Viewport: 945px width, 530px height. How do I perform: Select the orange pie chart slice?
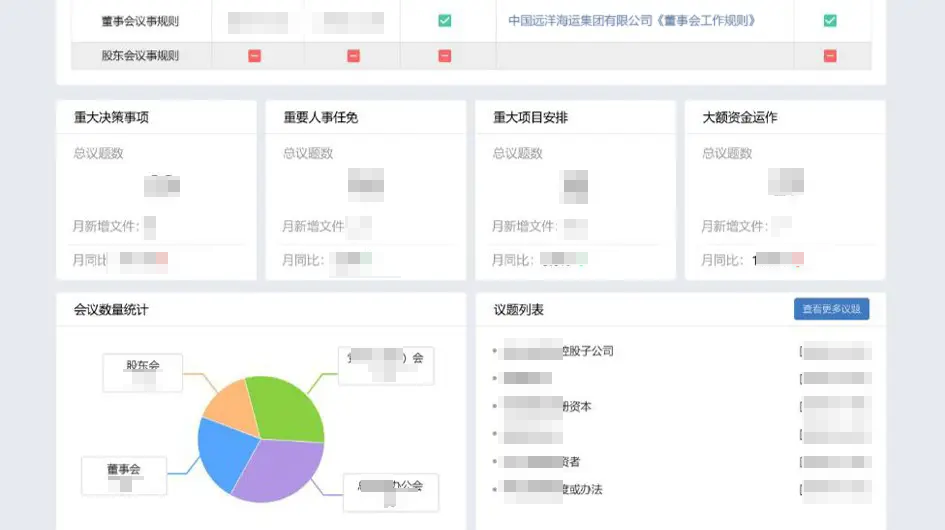pos(232,407)
